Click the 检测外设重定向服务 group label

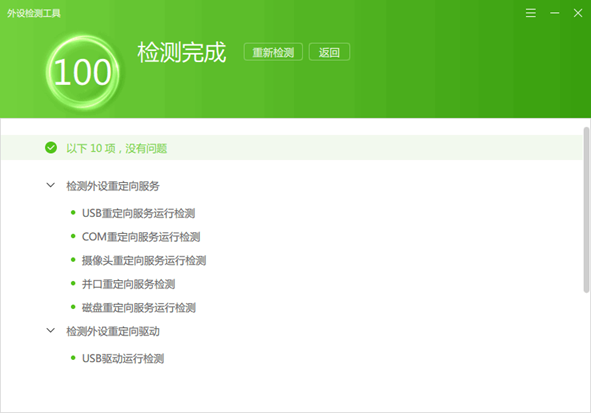113,186
